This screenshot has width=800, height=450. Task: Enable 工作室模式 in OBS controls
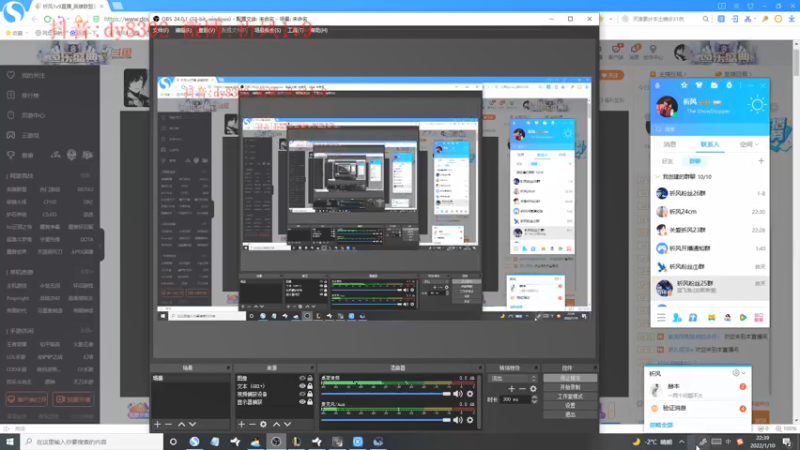[570, 396]
